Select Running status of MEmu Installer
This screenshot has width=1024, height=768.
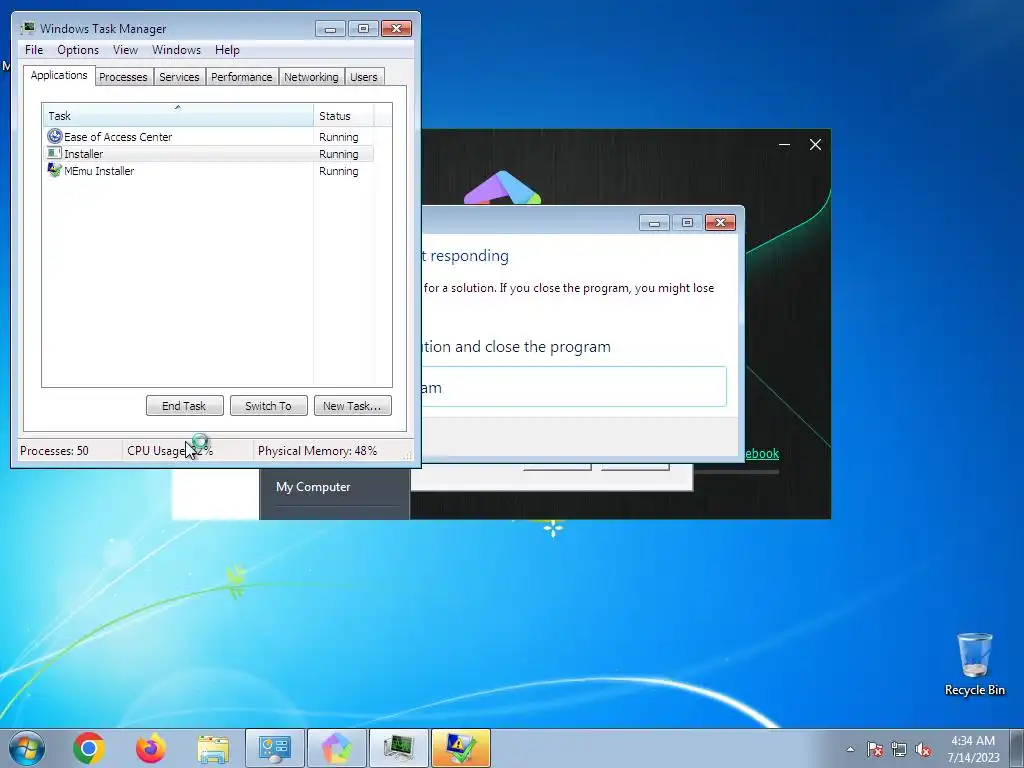[x=338, y=171]
